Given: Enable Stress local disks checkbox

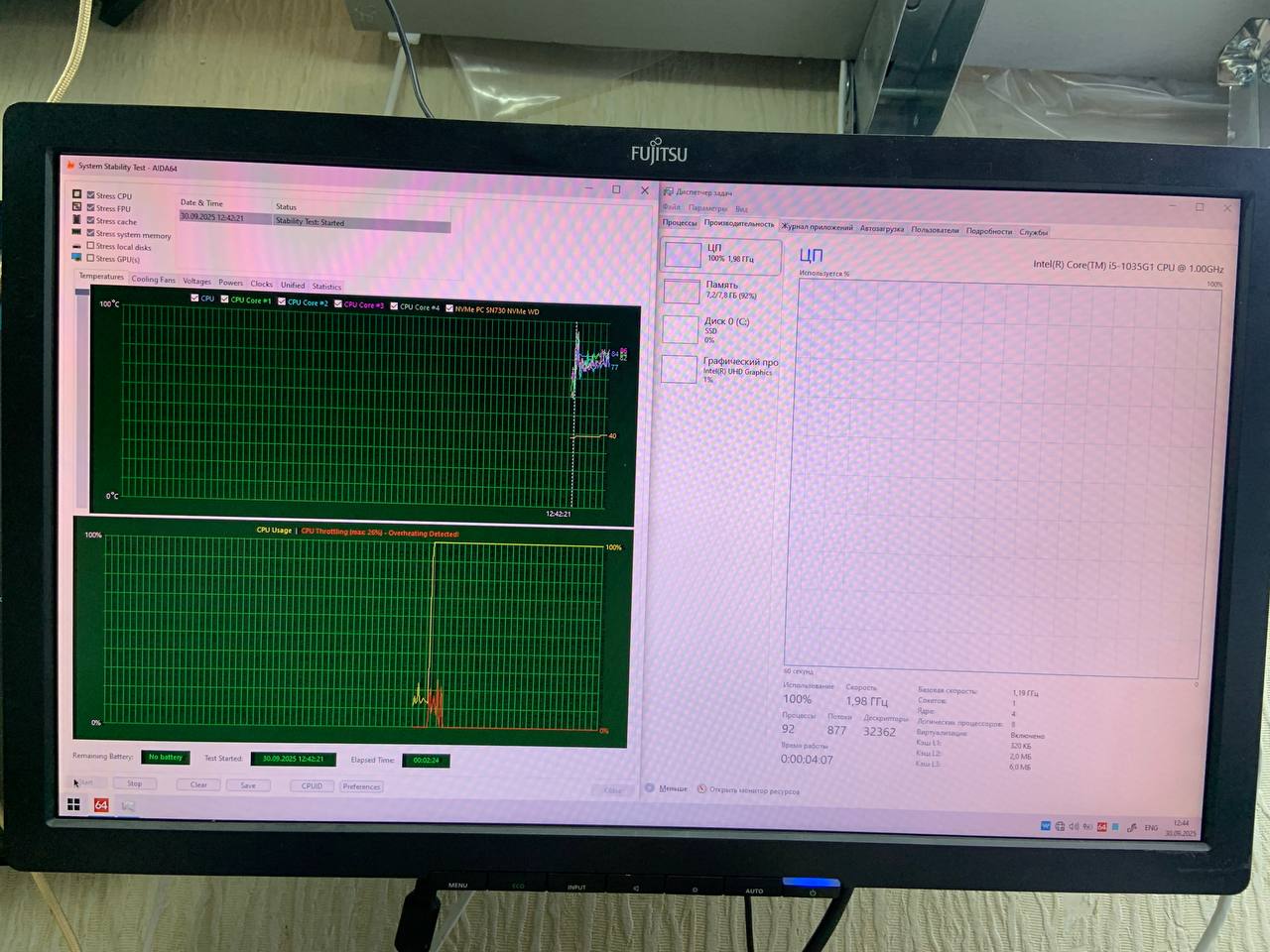Looking at the screenshot, I should pyautogui.click(x=91, y=246).
